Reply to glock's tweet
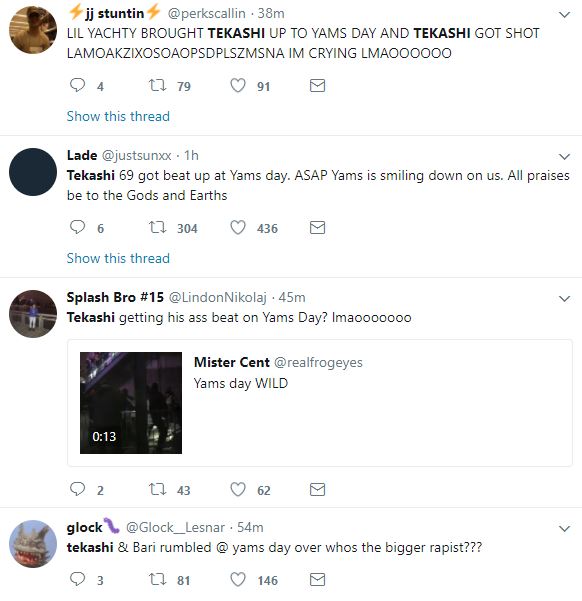 click(x=77, y=579)
